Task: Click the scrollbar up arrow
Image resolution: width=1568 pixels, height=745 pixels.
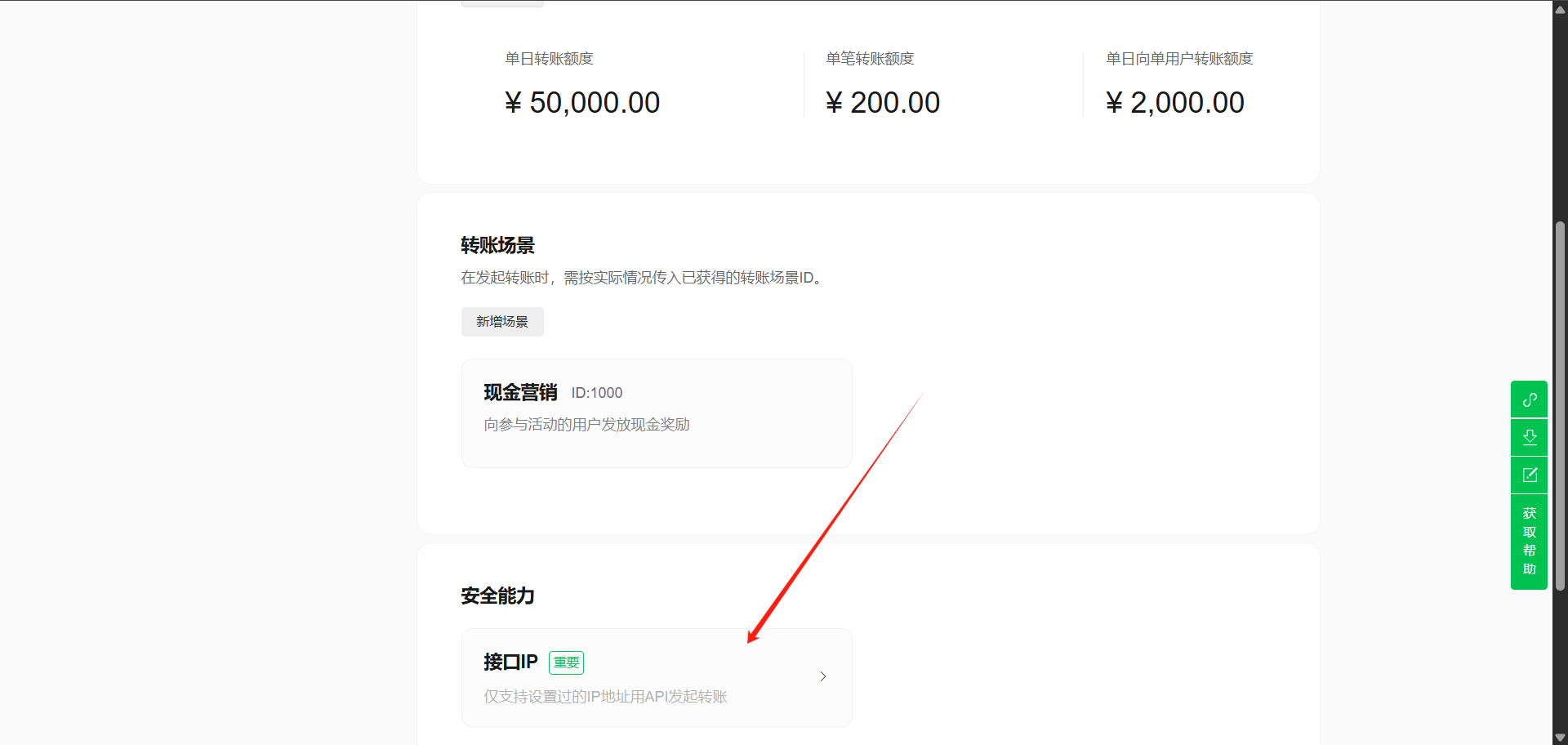Action: [x=1560, y=10]
